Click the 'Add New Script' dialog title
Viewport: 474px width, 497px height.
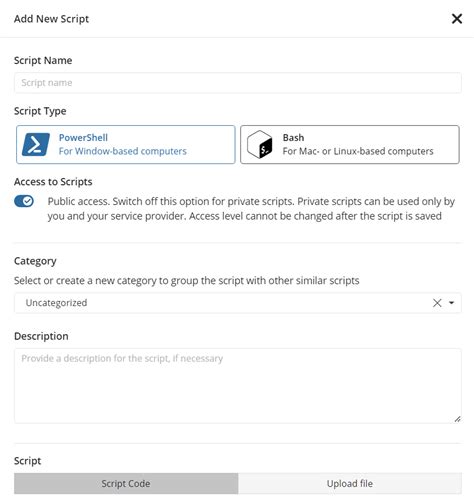pyautogui.click(x=51, y=19)
